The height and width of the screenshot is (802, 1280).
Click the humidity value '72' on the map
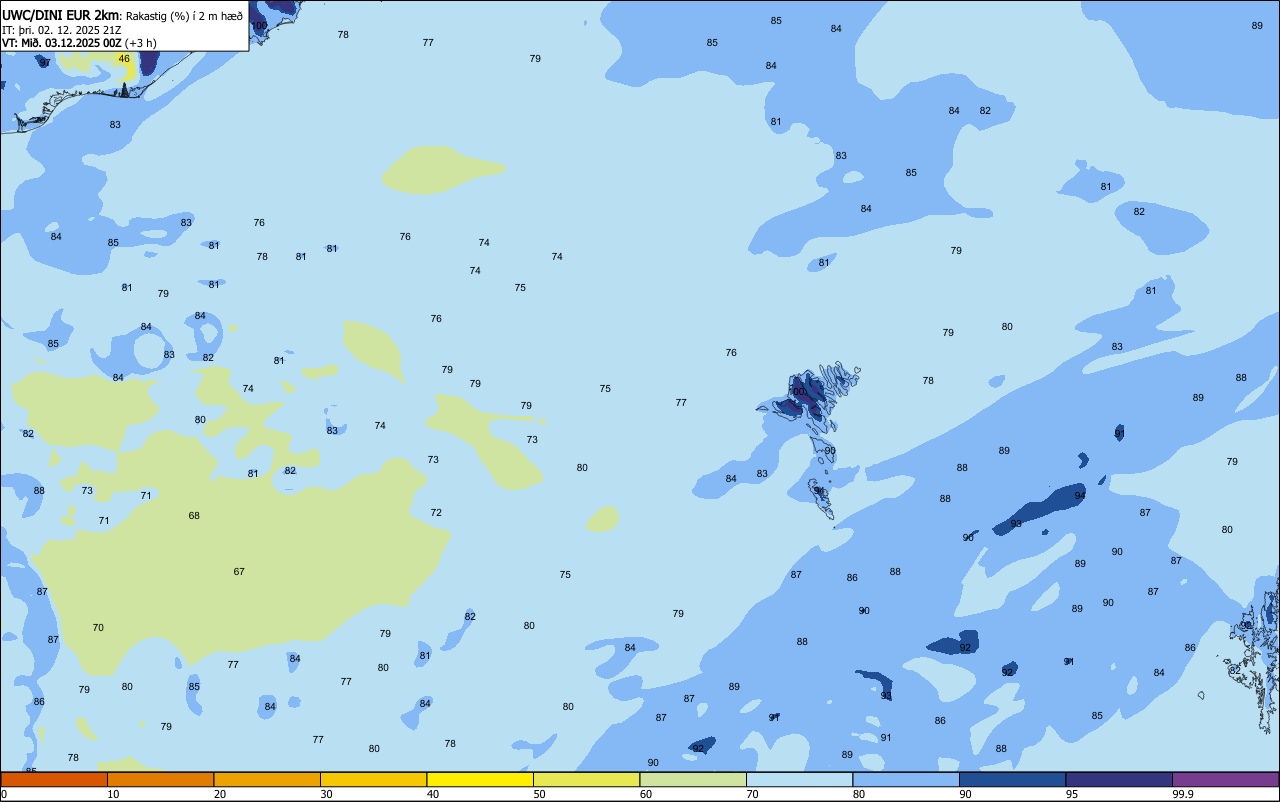(436, 513)
